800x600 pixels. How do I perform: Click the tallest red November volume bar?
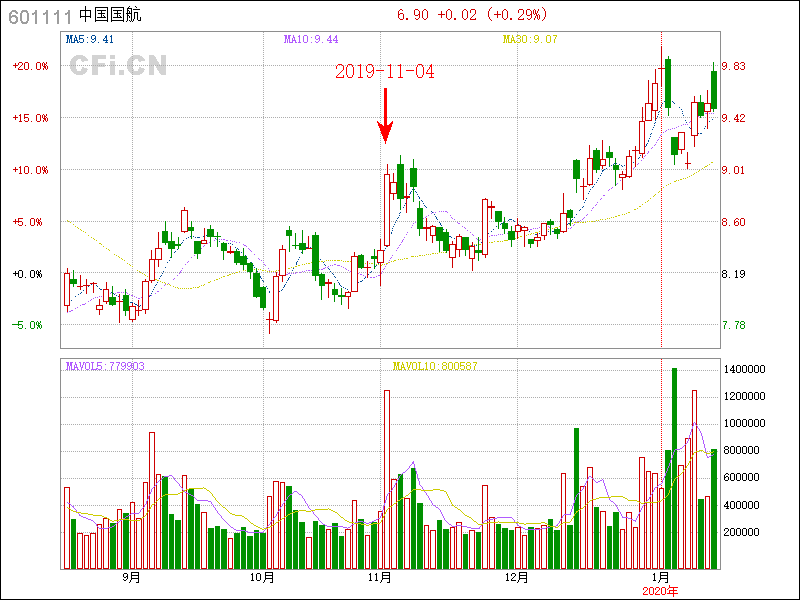tap(387, 480)
